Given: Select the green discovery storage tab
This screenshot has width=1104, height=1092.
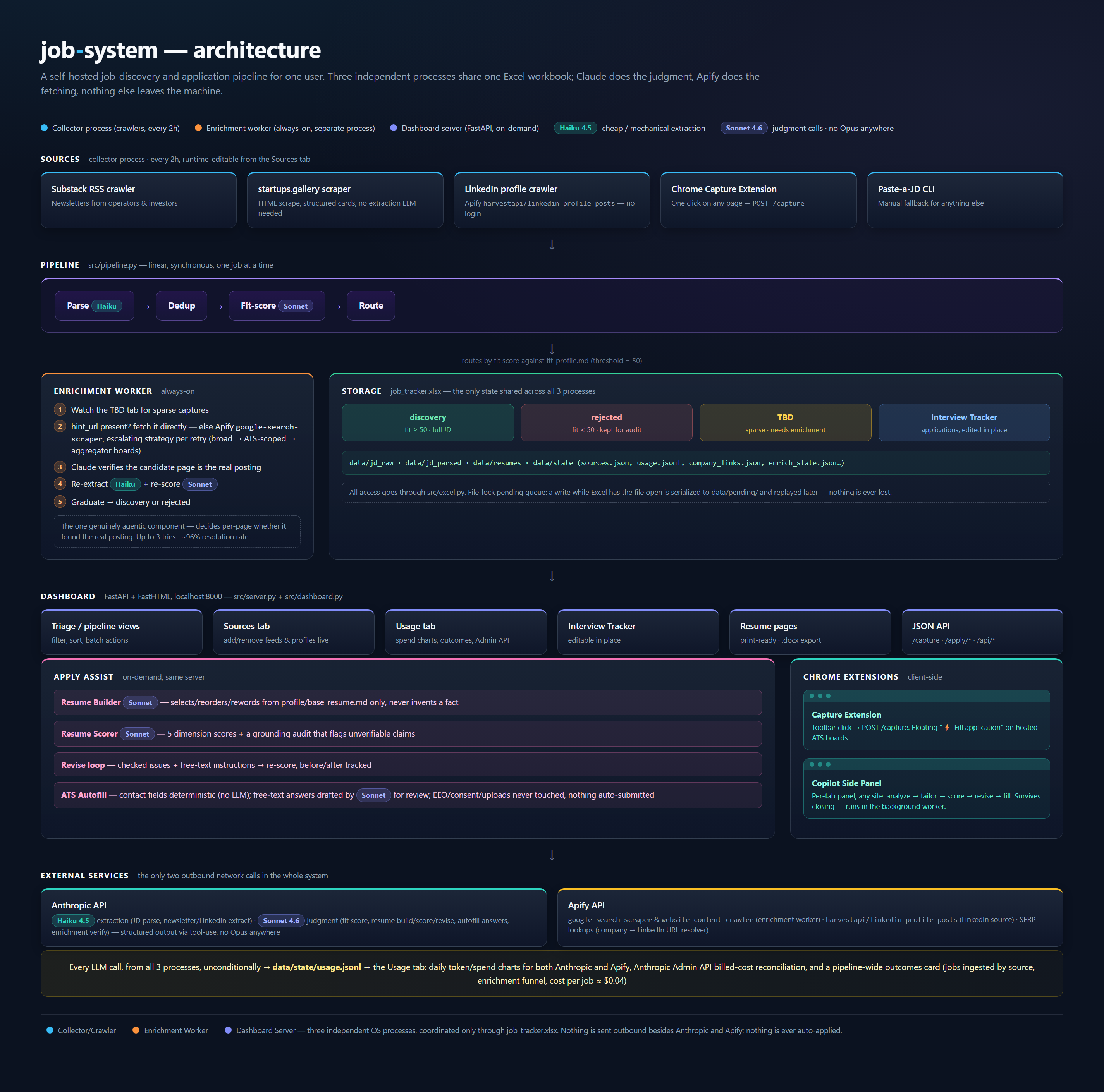Looking at the screenshot, I should point(428,422).
